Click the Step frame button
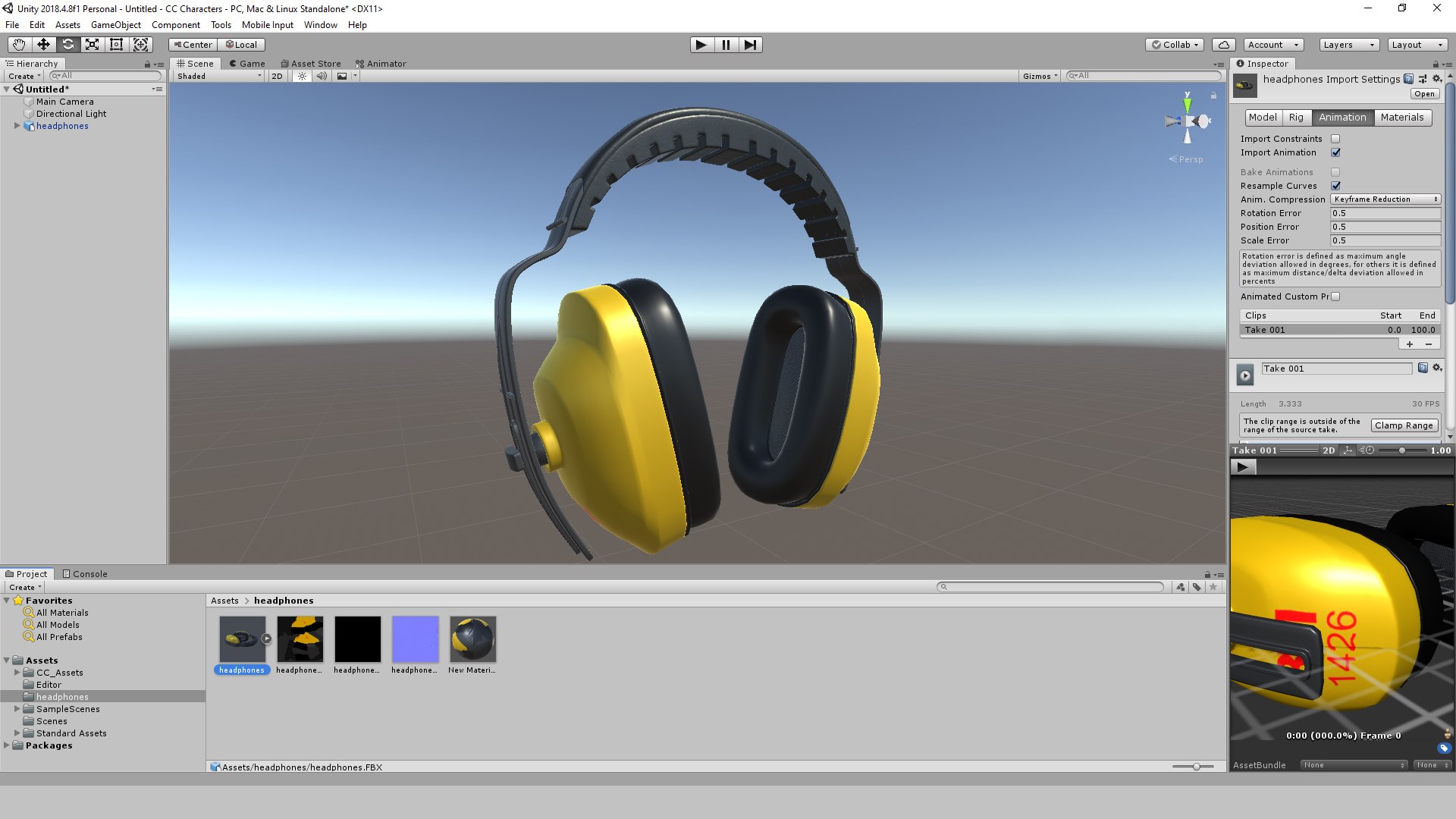This screenshot has height=819, width=1456. [x=750, y=45]
